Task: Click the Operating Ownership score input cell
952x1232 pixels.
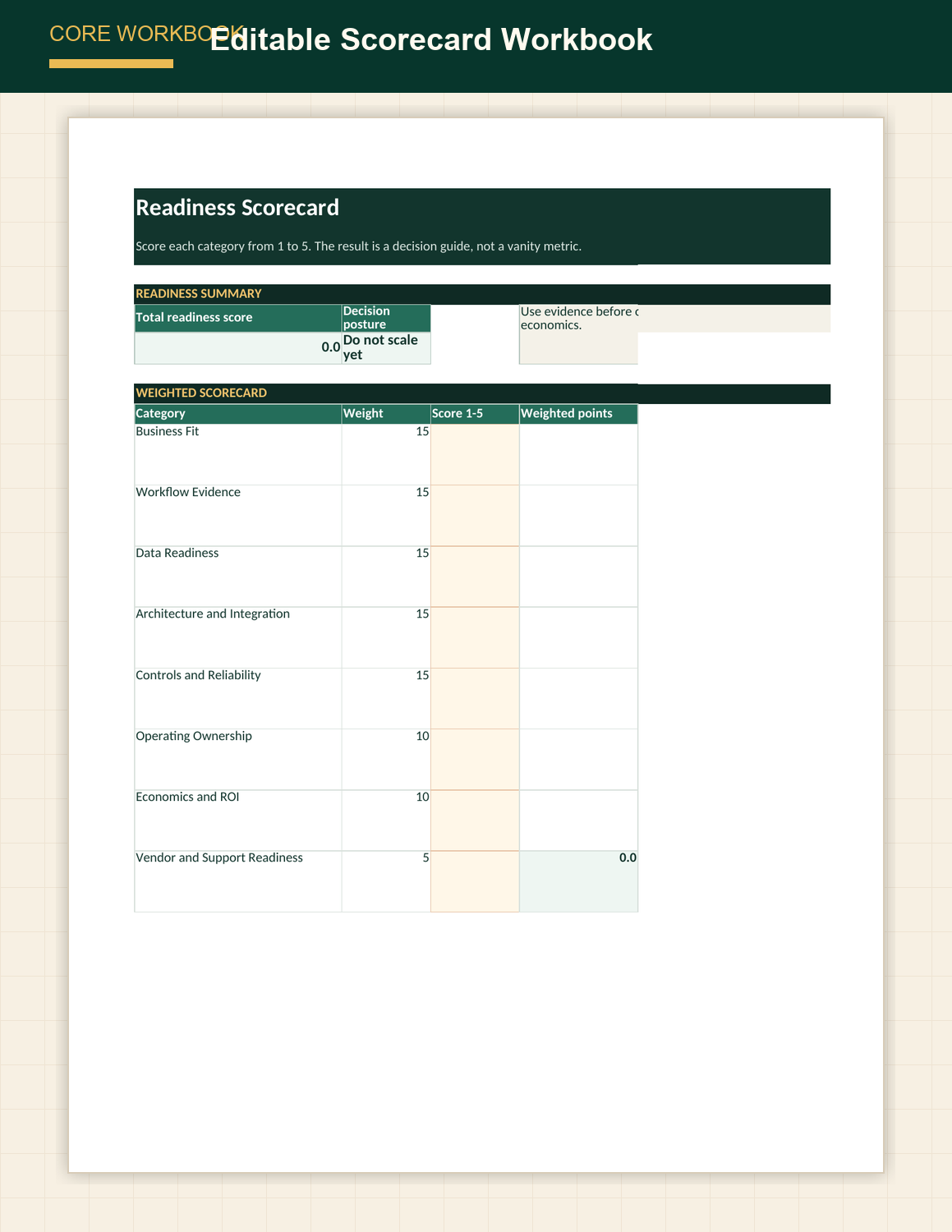Action: (475, 759)
